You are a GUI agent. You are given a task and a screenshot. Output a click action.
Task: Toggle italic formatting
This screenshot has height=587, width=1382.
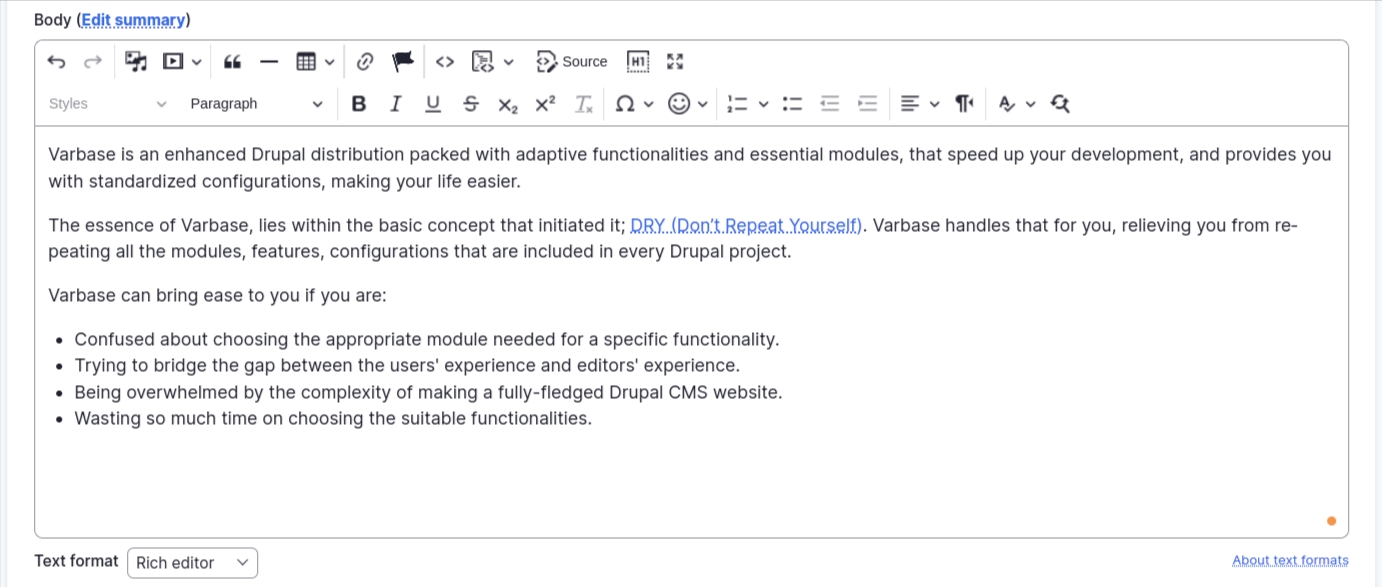[x=396, y=104]
